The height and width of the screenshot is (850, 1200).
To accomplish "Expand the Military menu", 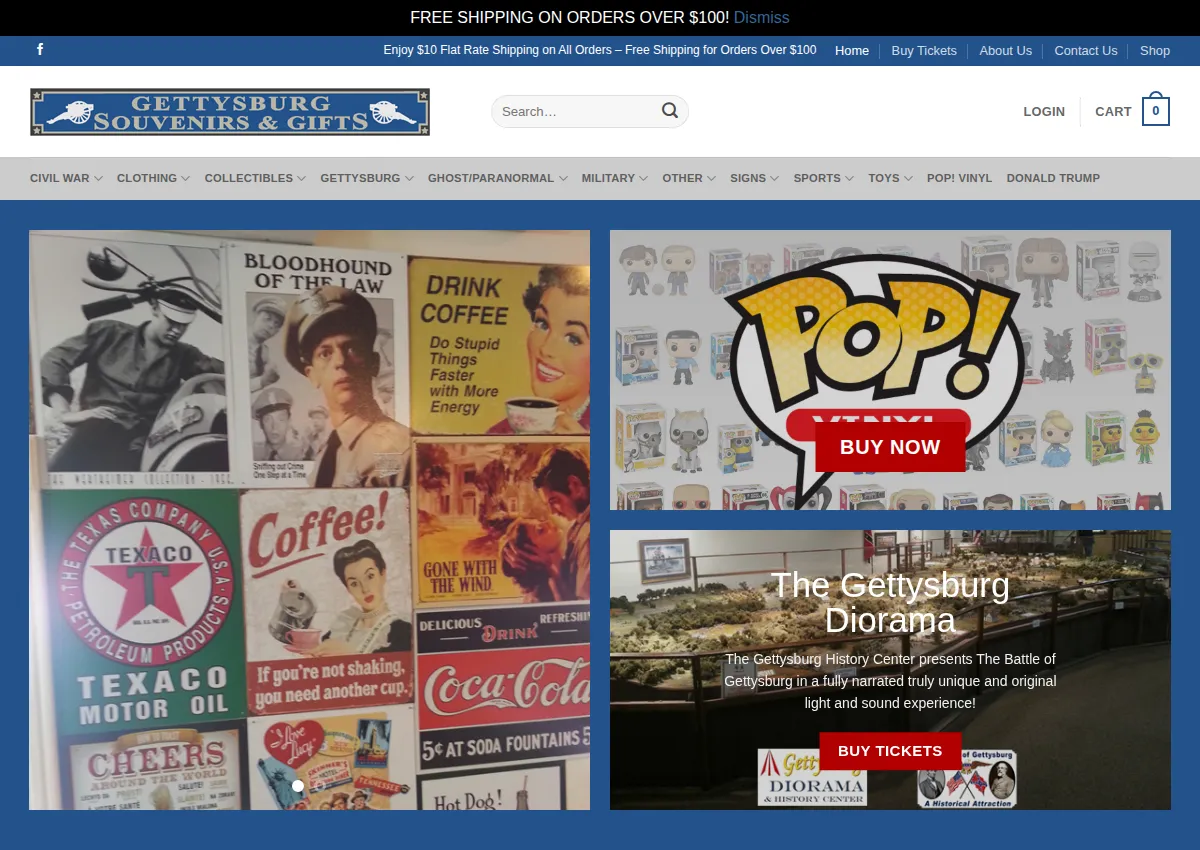I will 615,178.
